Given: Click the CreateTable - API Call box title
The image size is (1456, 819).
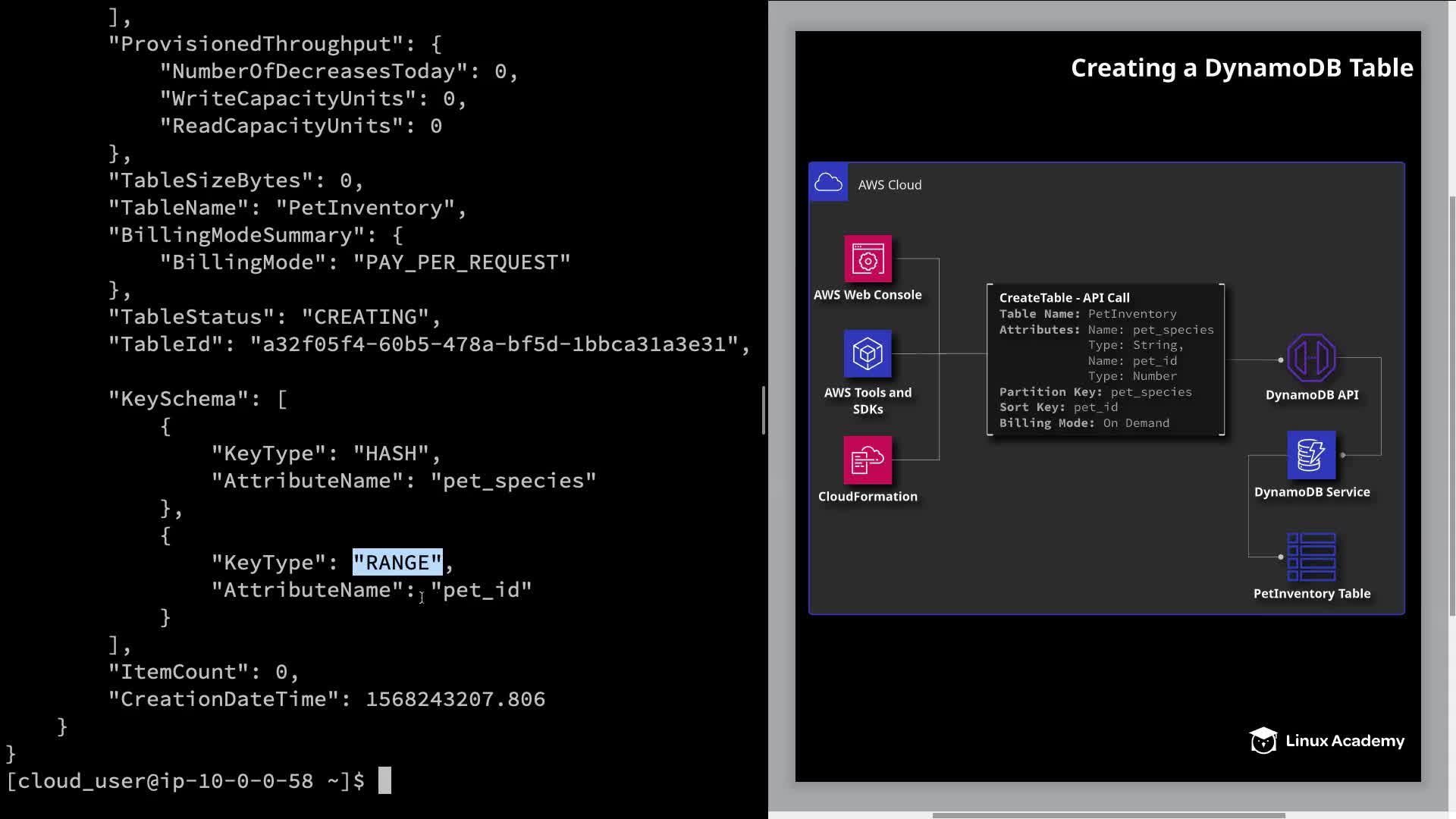Looking at the screenshot, I should point(1064,298).
